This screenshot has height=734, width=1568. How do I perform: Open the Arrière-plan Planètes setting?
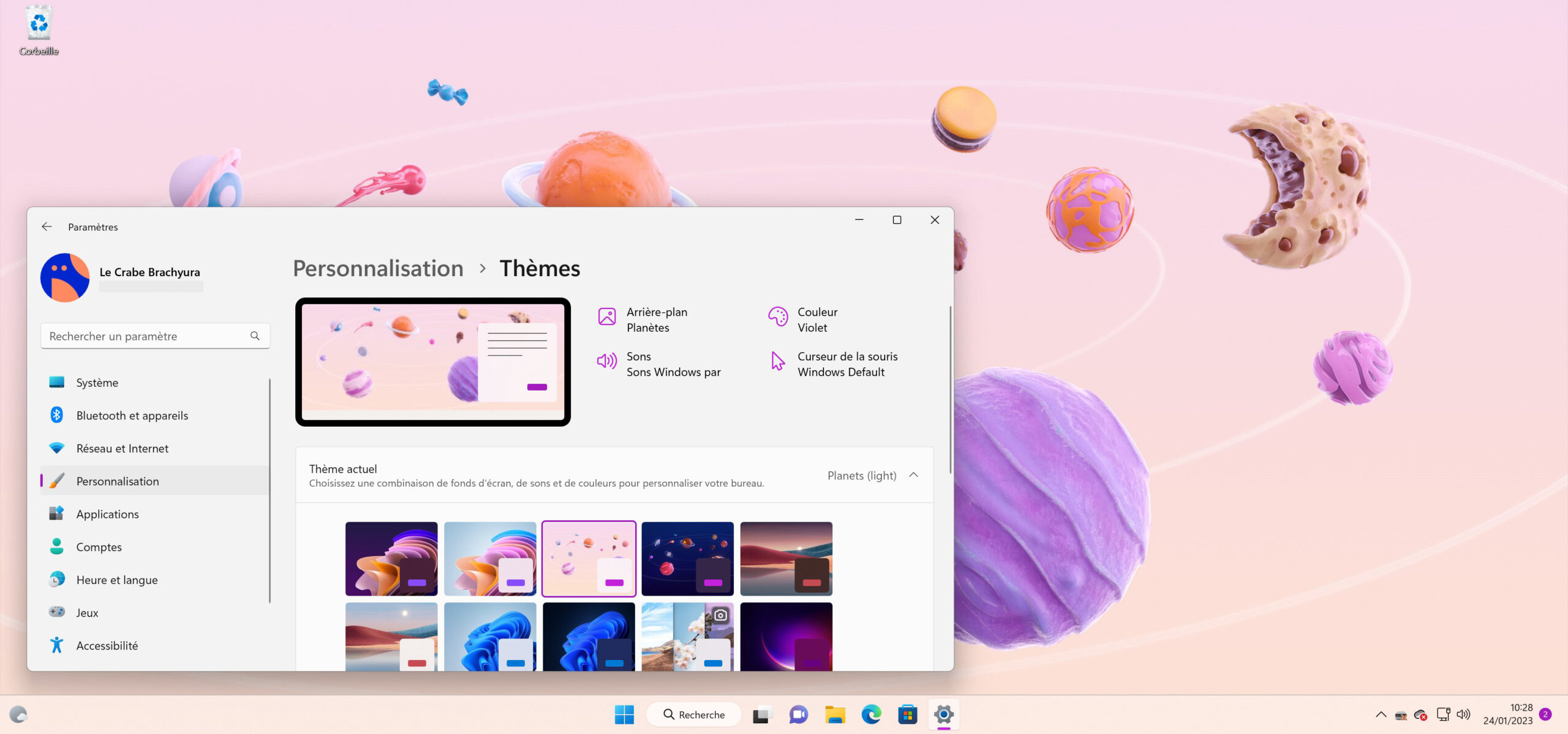click(643, 320)
